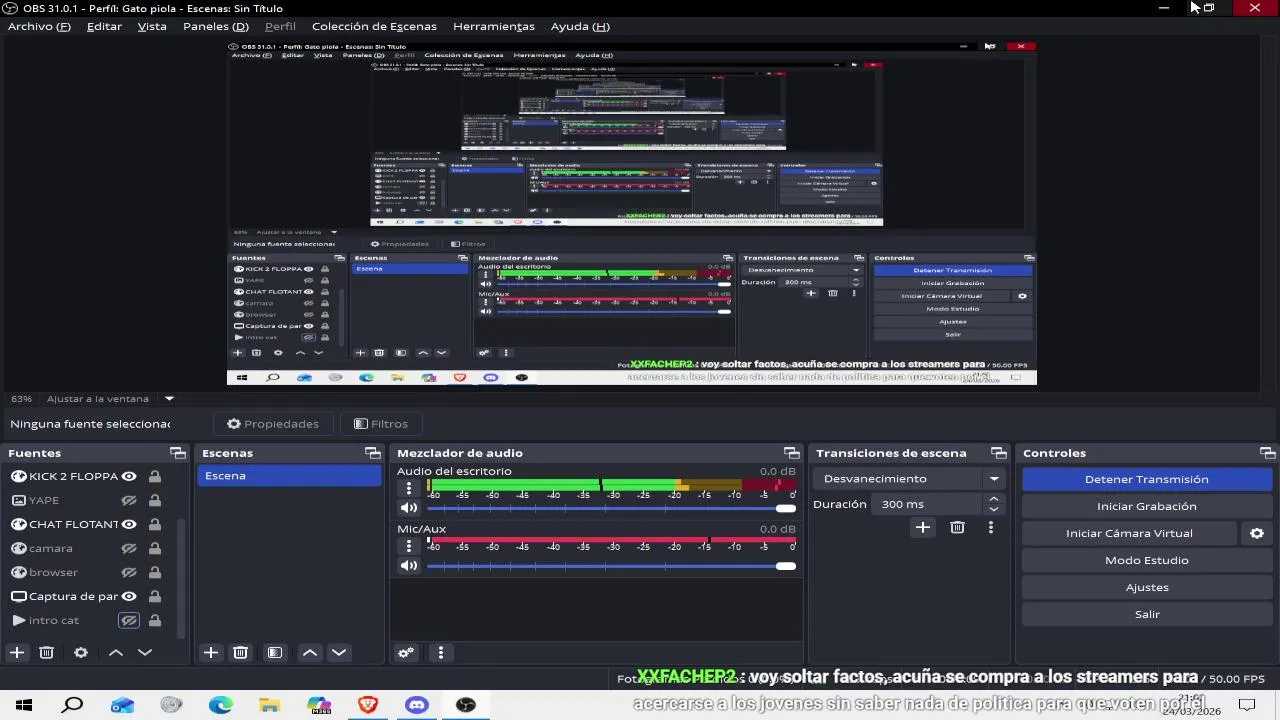The image size is (1280, 720).
Task: Undock the Transiciones de escena panel
Action: [998, 453]
